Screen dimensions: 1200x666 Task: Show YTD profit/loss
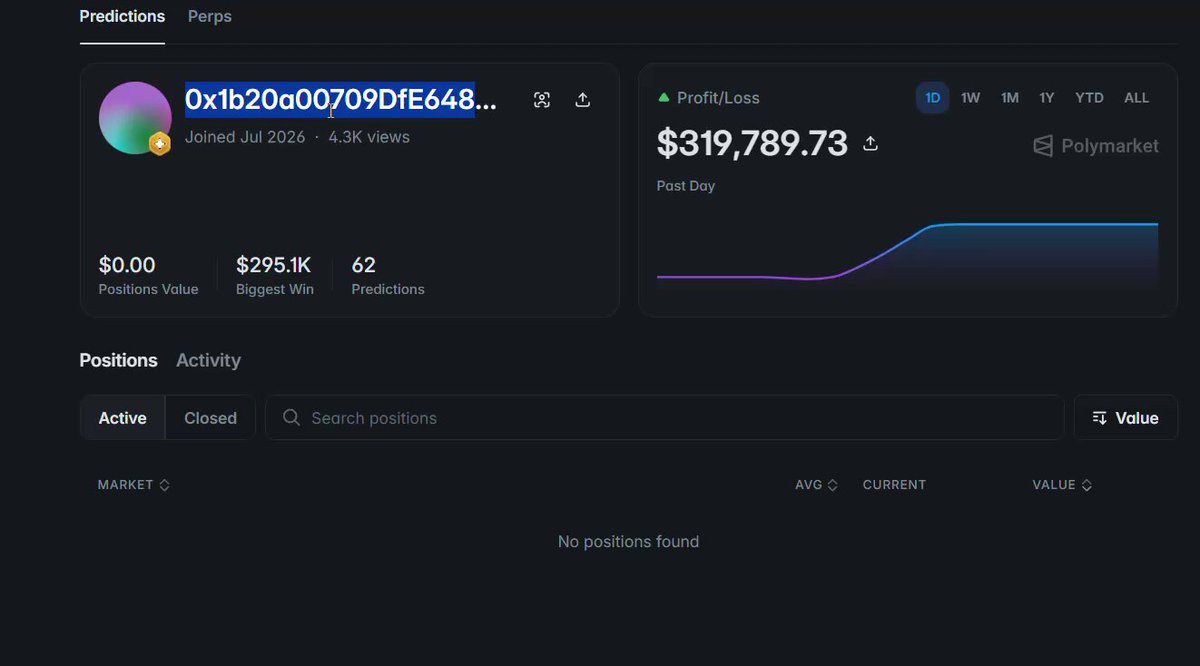pyautogui.click(x=1089, y=98)
